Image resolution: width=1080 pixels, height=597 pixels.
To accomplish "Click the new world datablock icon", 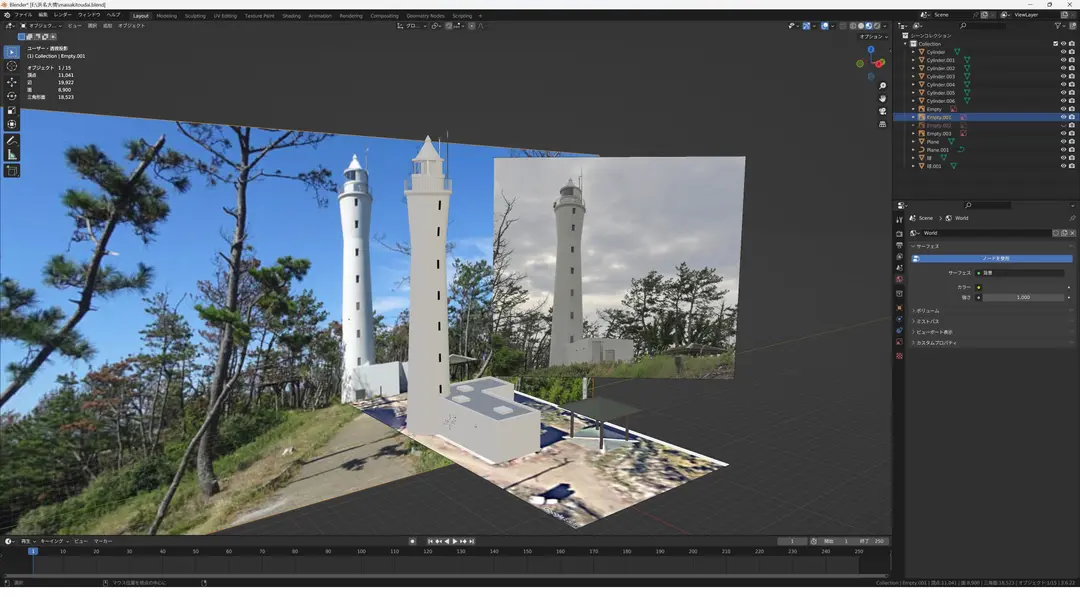I will click(1064, 233).
